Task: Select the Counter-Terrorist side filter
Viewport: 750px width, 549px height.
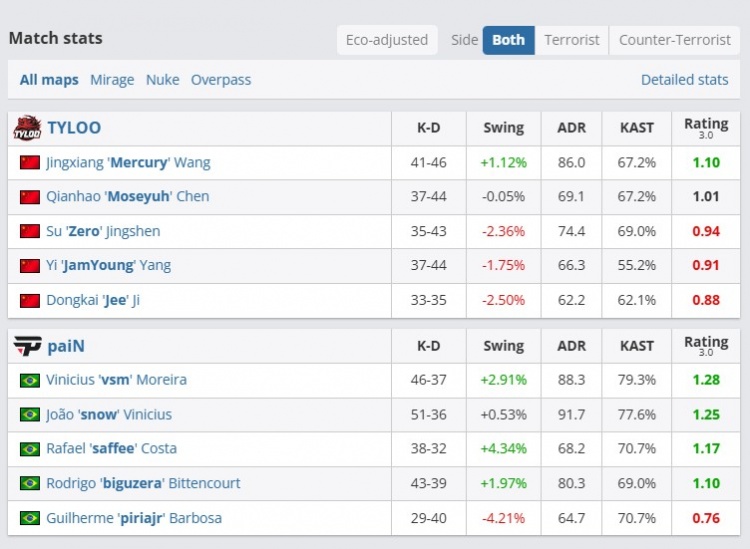Action: pos(674,40)
